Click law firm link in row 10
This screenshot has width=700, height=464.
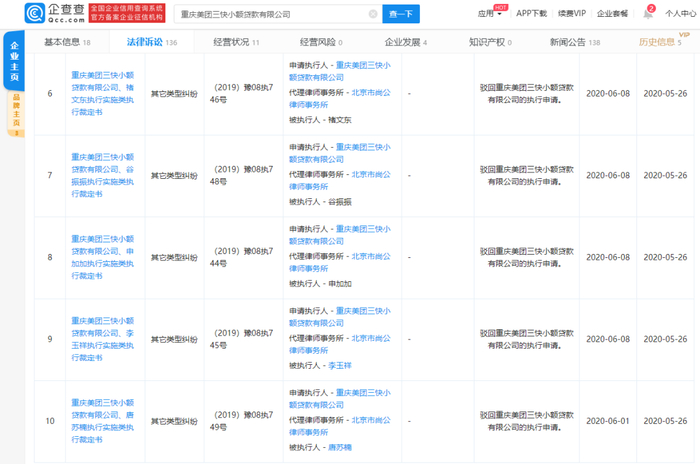click(340, 426)
